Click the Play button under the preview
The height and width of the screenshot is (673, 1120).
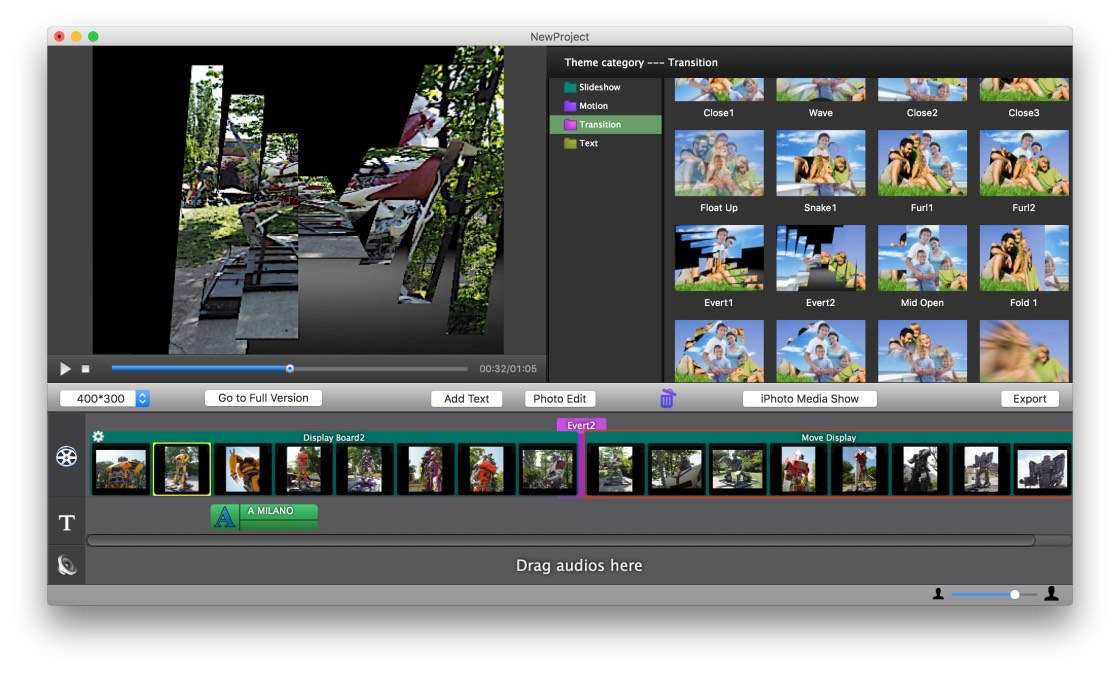(66, 369)
